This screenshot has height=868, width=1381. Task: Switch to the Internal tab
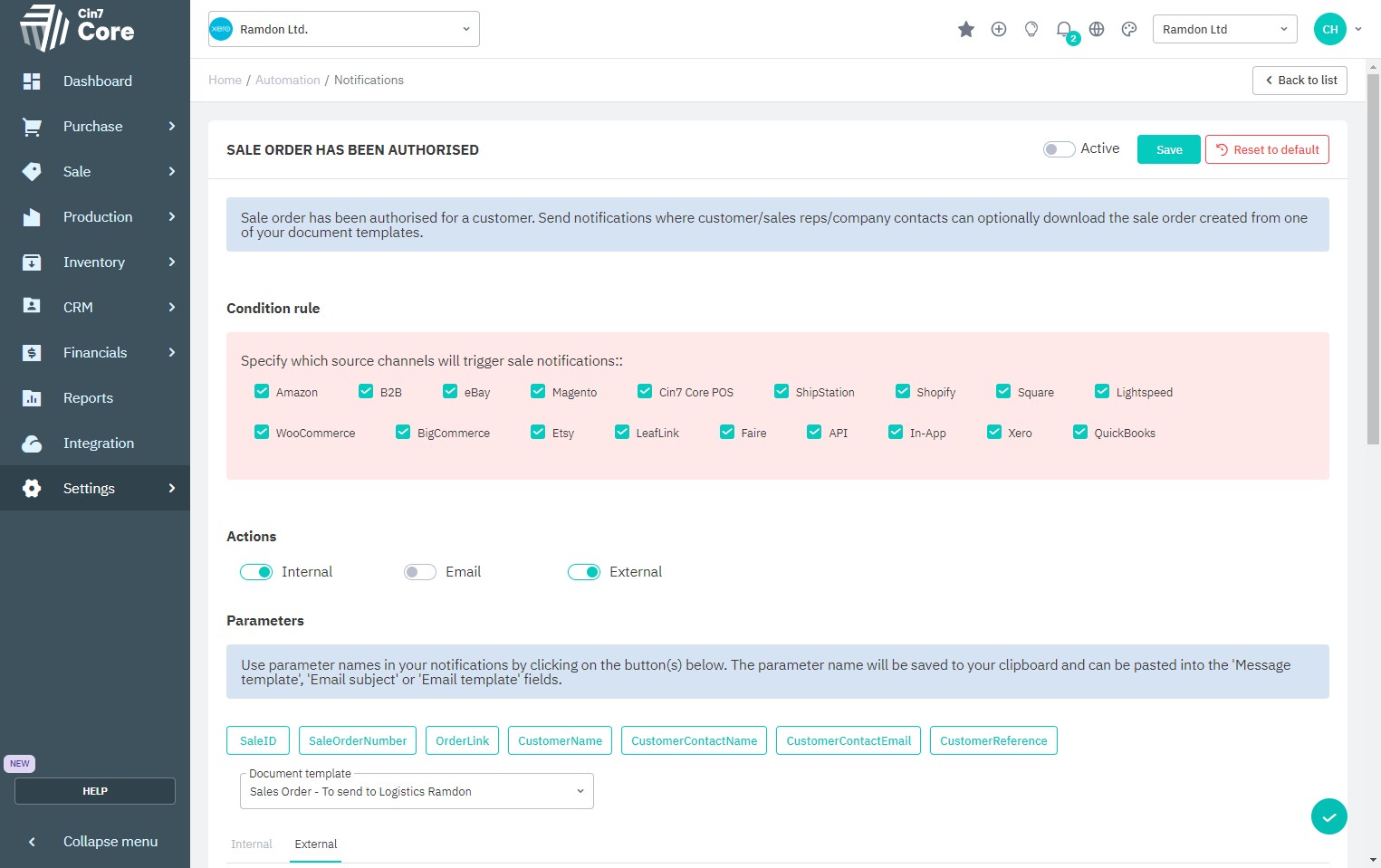click(251, 844)
